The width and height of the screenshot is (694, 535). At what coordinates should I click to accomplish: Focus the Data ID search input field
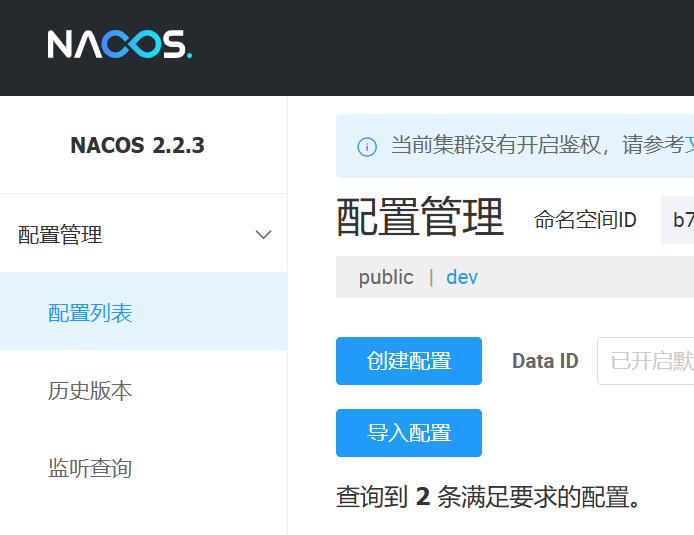click(646, 361)
